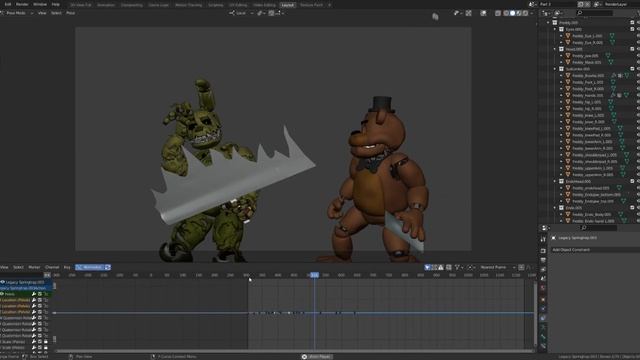
Task: Click Add Object Constraint button
Action: 595,249
